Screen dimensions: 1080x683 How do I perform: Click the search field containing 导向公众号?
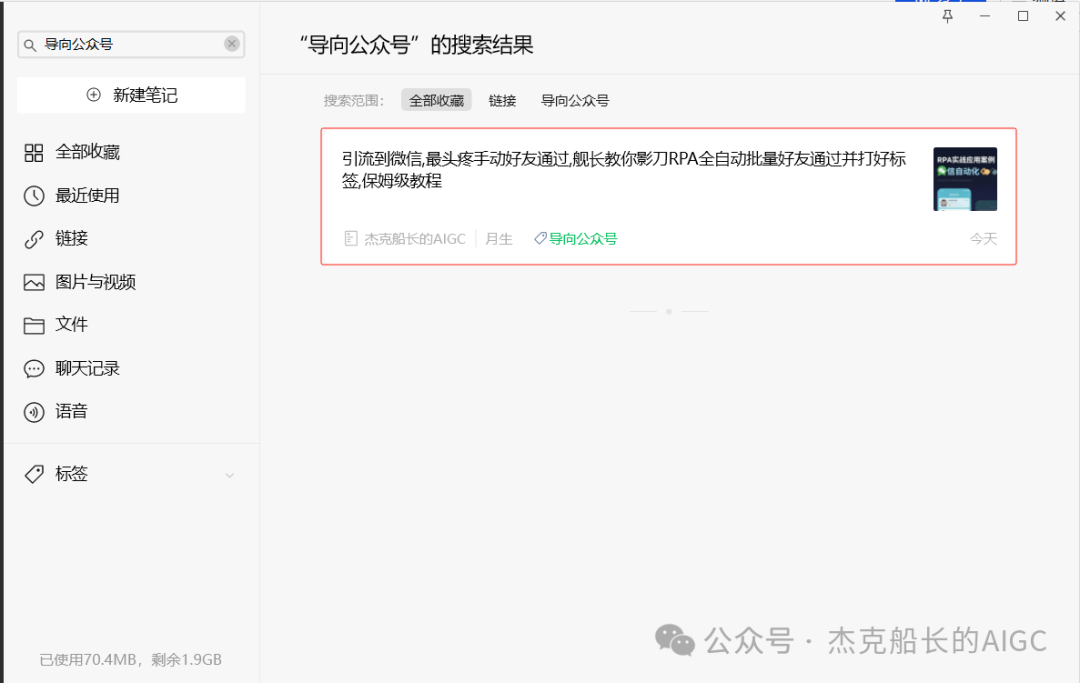pyautogui.click(x=131, y=44)
